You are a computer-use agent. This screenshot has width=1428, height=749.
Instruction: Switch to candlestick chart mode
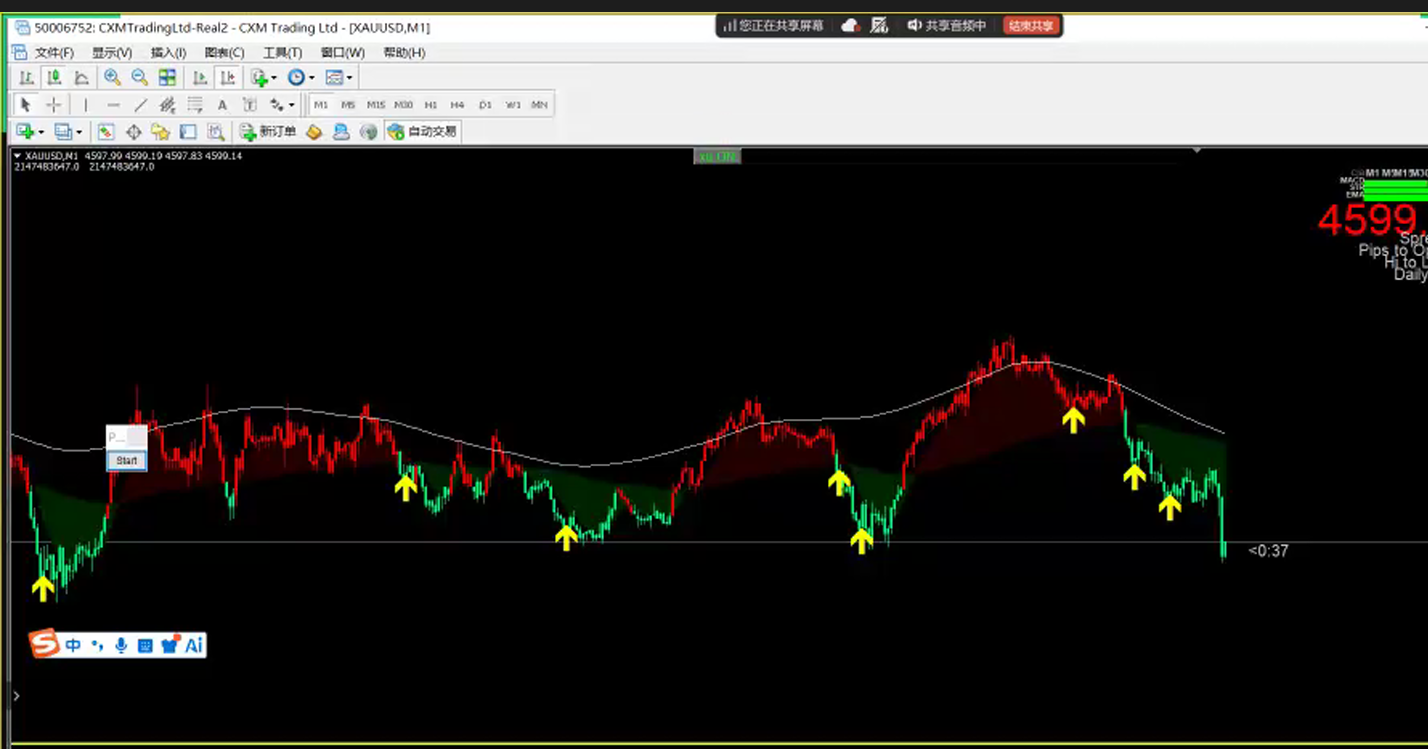coord(54,78)
